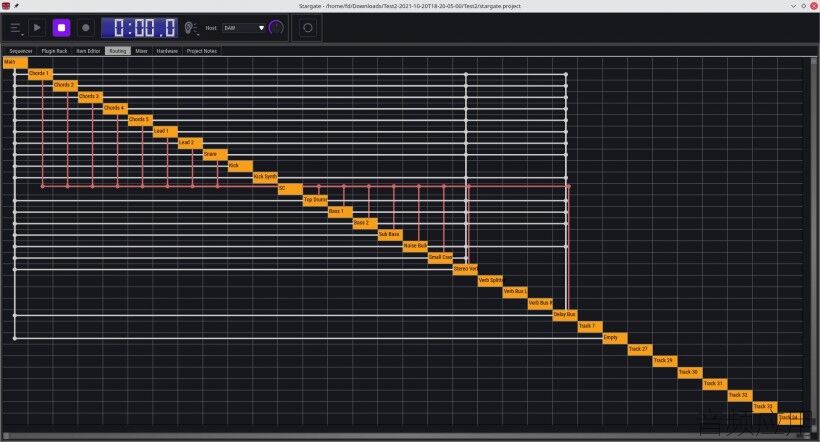Click the Main track node
This screenshot has width=820, height=442.
(x=15, y=63)
